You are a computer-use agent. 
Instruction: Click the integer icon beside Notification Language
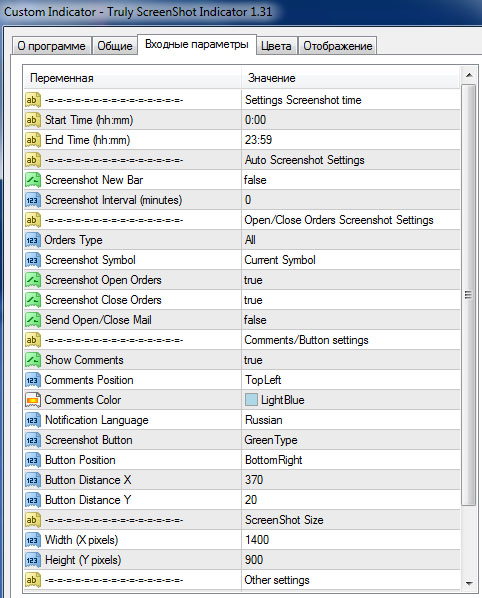pyautogui.click(x=32, y=420)
